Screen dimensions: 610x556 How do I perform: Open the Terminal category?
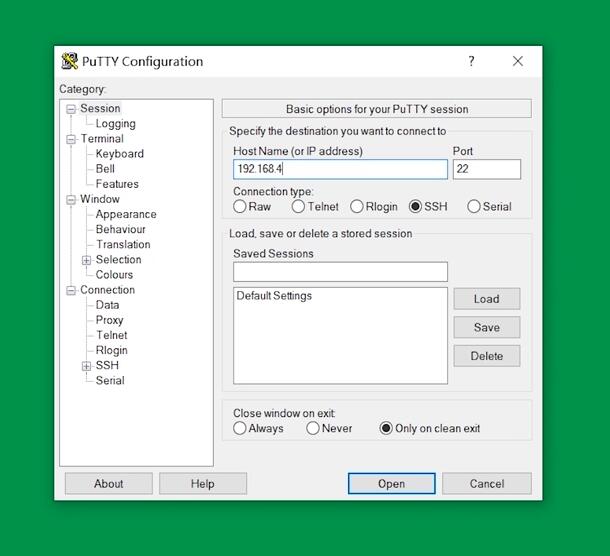(102, 139)
